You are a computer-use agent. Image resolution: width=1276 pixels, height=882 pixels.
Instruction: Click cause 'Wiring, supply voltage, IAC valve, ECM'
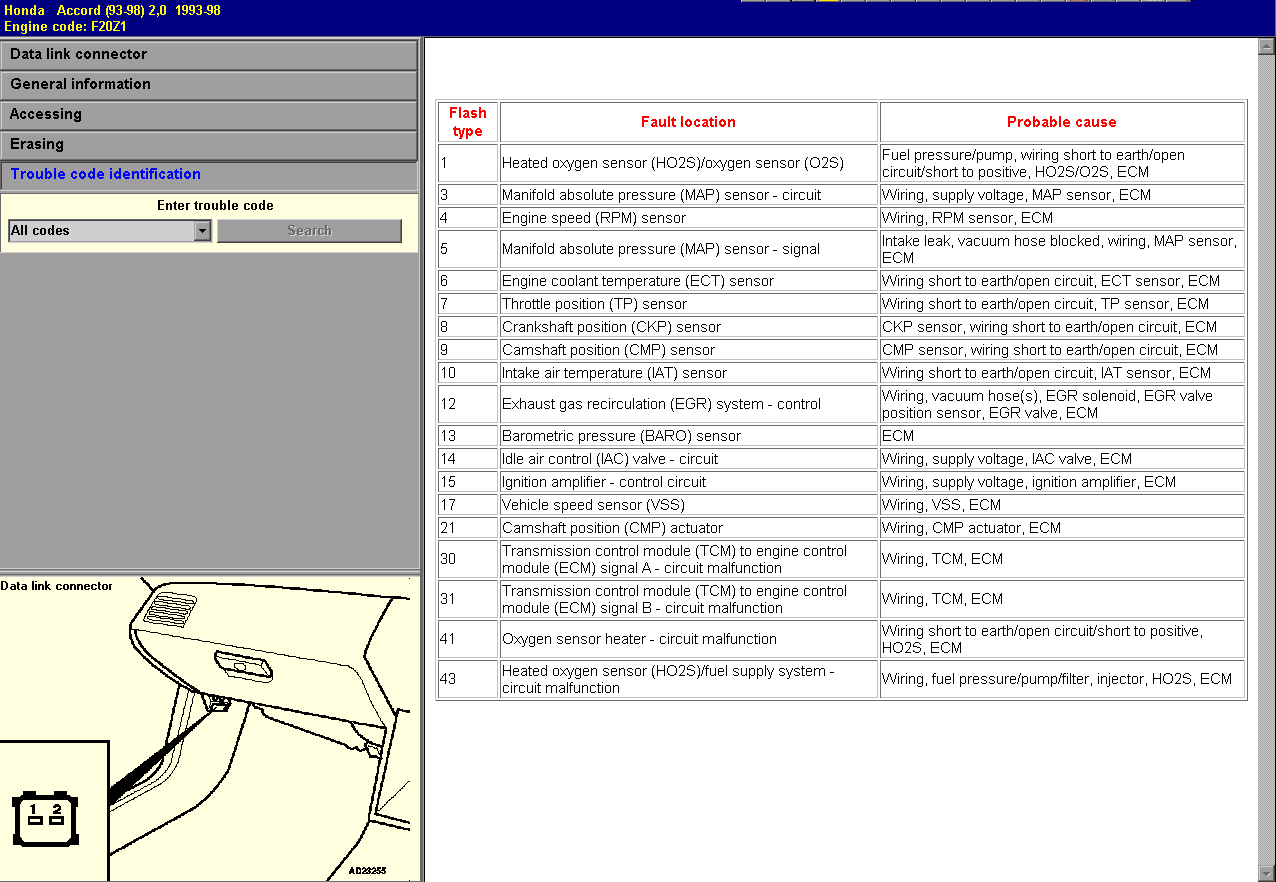point(1007,459)
